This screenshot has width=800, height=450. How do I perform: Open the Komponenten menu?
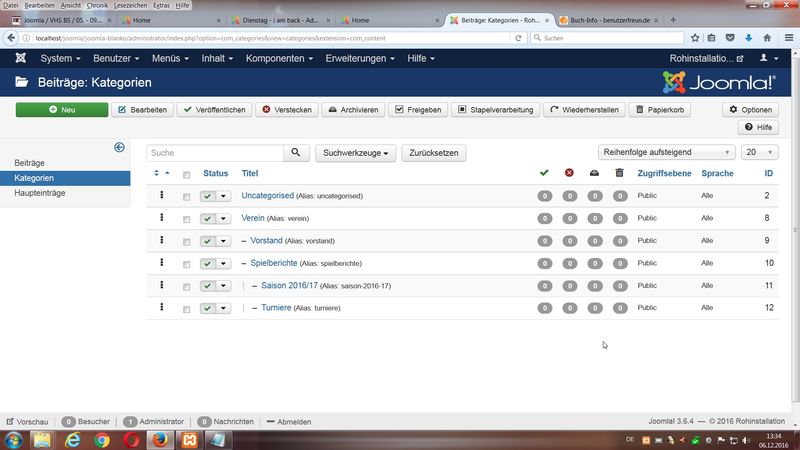tap(279, 58)
